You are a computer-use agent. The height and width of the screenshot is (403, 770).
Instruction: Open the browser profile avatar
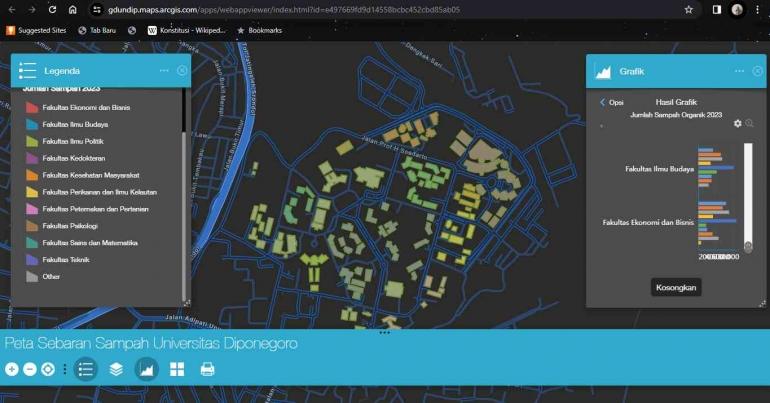coord(737,9)
